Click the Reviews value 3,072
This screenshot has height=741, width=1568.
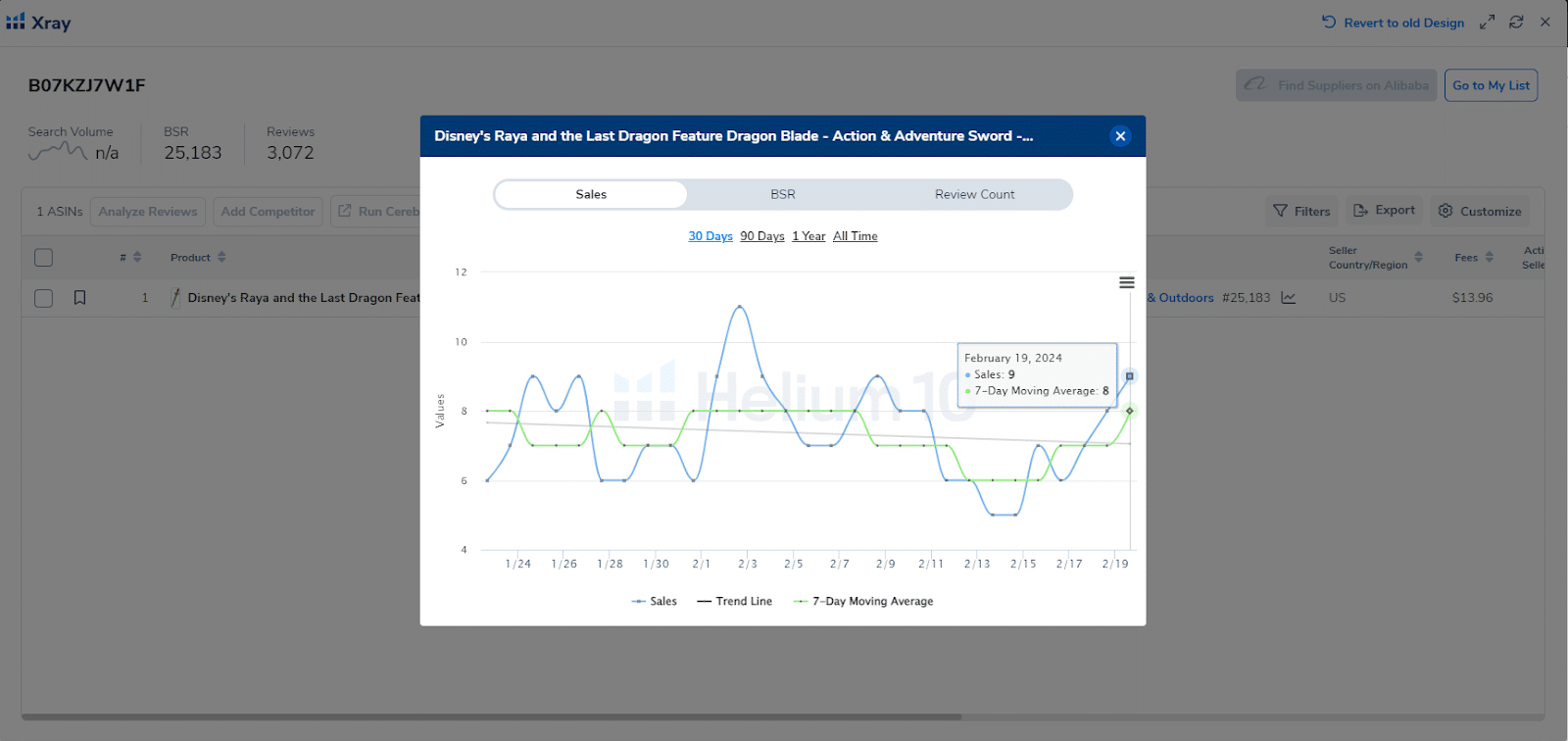click(x=290, y=153)
